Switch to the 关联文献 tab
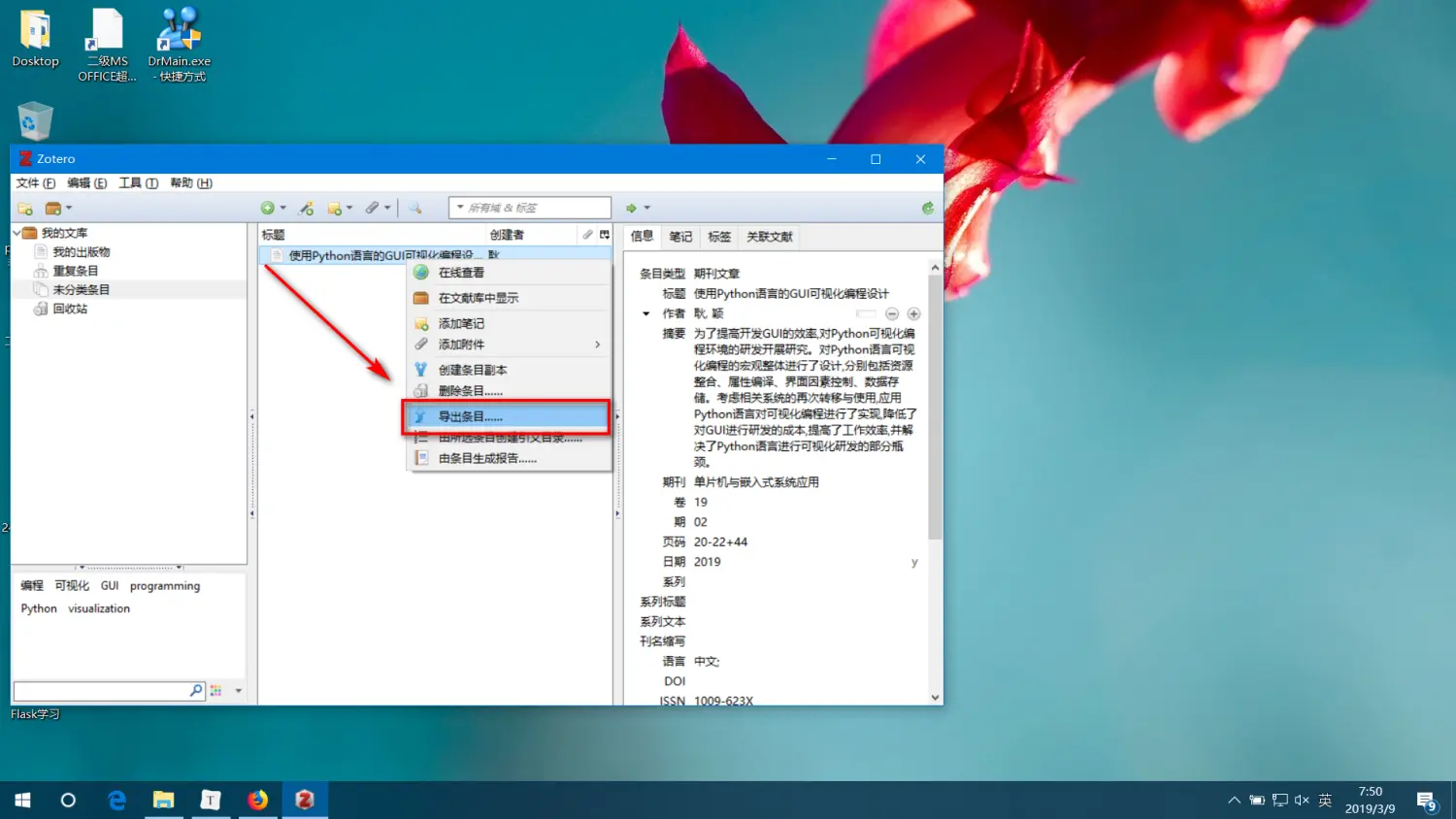 pos(769,236)
